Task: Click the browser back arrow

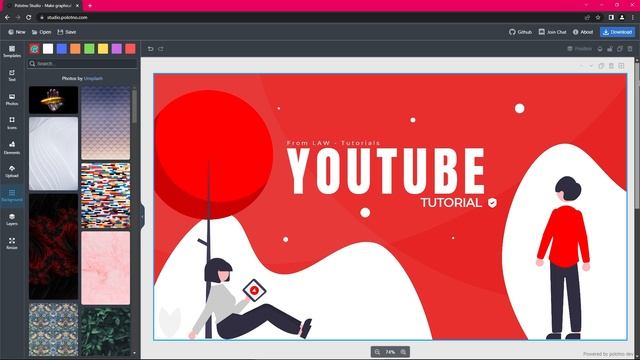Action: [7, 18]
